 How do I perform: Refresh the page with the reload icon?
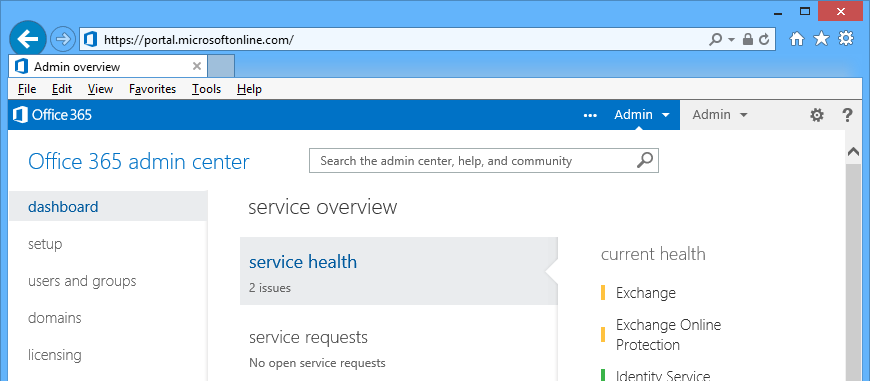coord(764,39)
